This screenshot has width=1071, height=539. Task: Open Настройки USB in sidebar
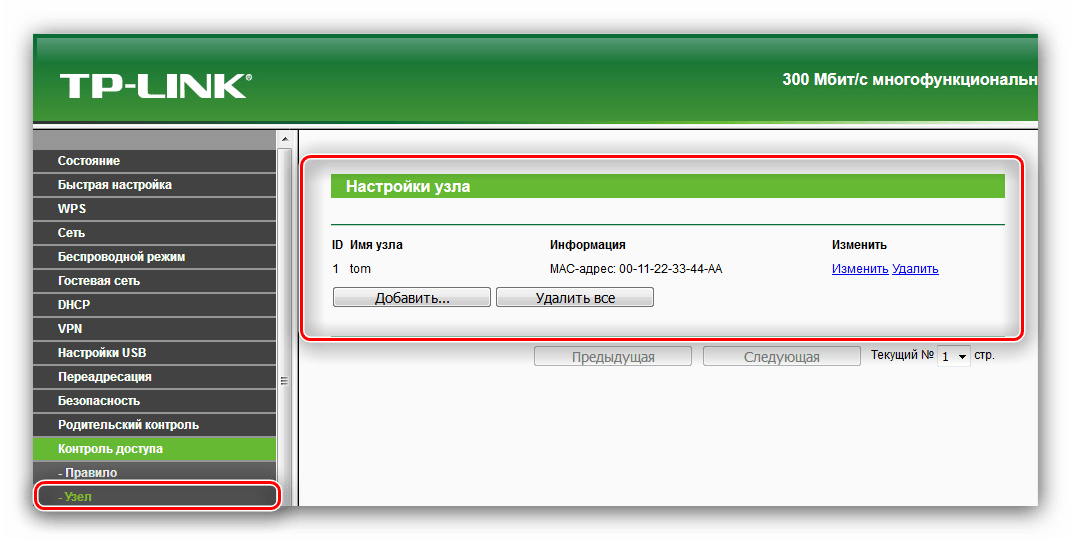(x=102, y=353)
